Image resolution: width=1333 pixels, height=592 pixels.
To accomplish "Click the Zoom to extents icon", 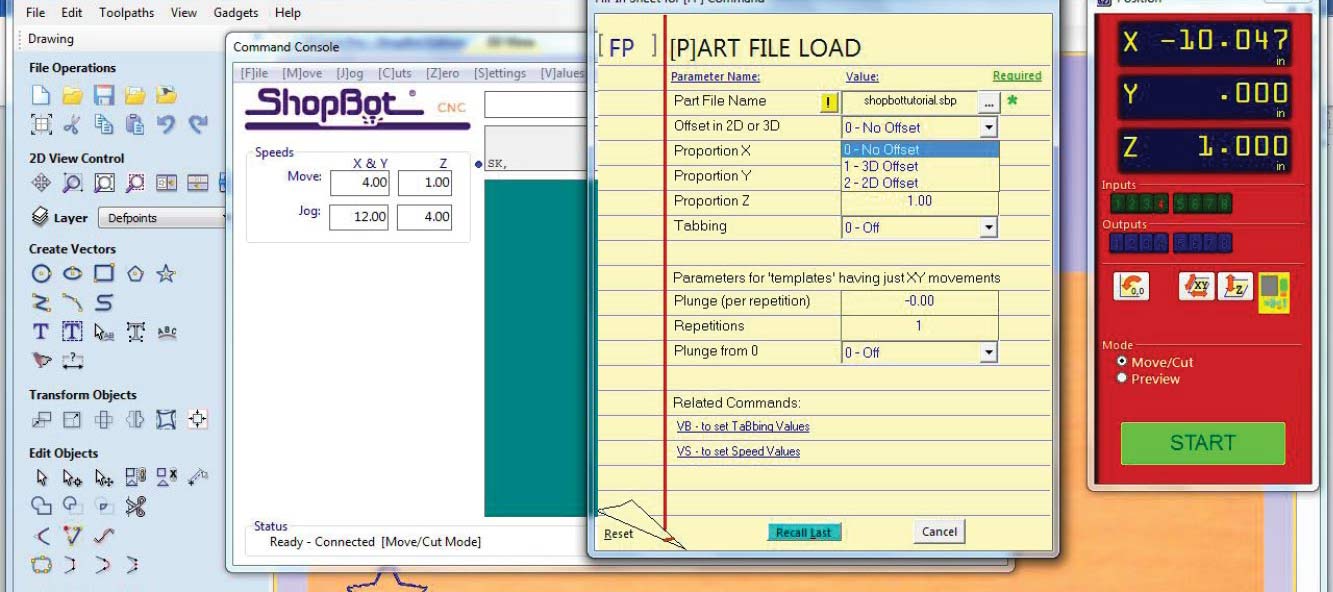I will [x=103, y=183].
